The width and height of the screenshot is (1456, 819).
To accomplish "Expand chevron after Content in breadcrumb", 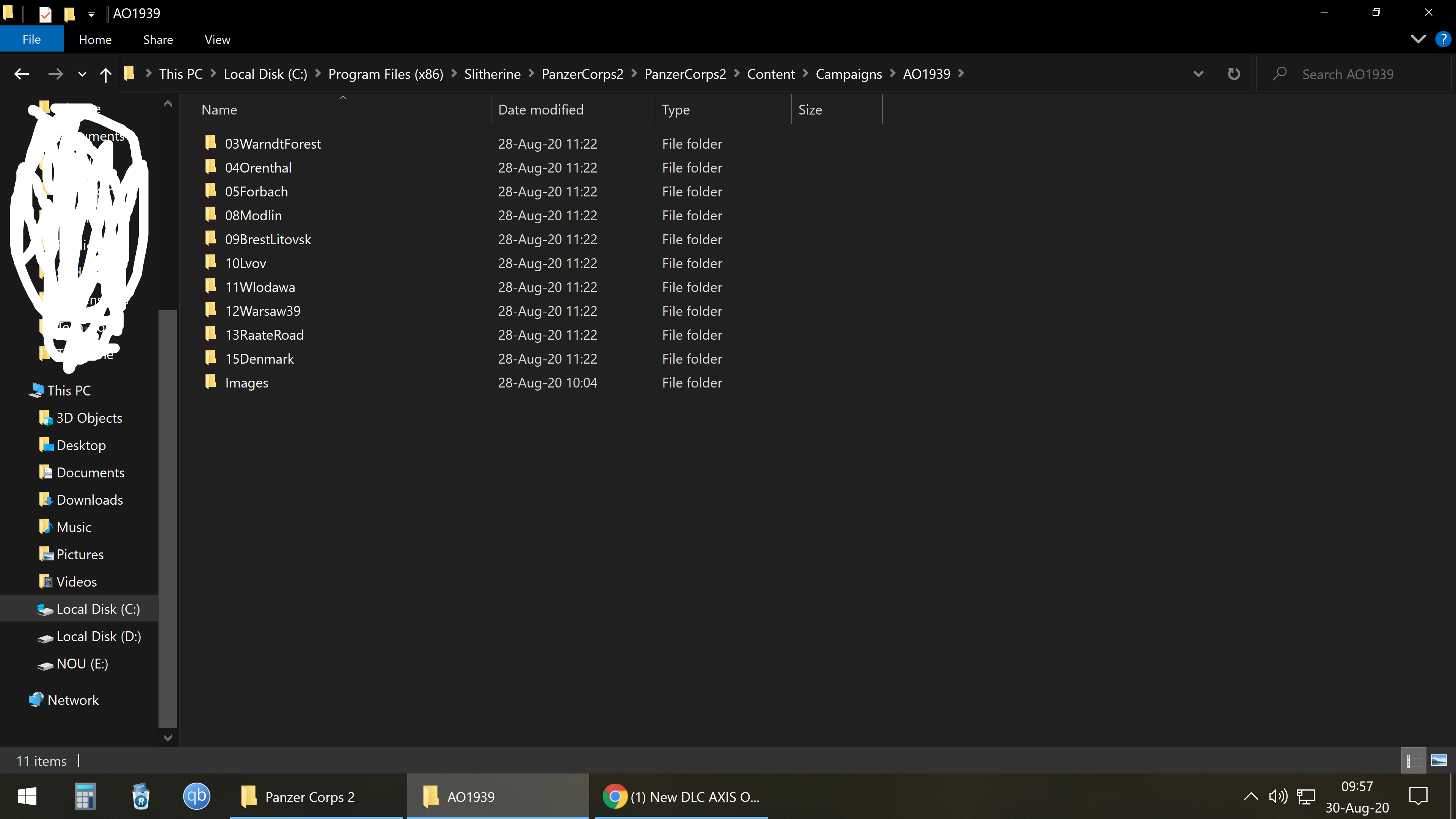I will pos(805,74).
